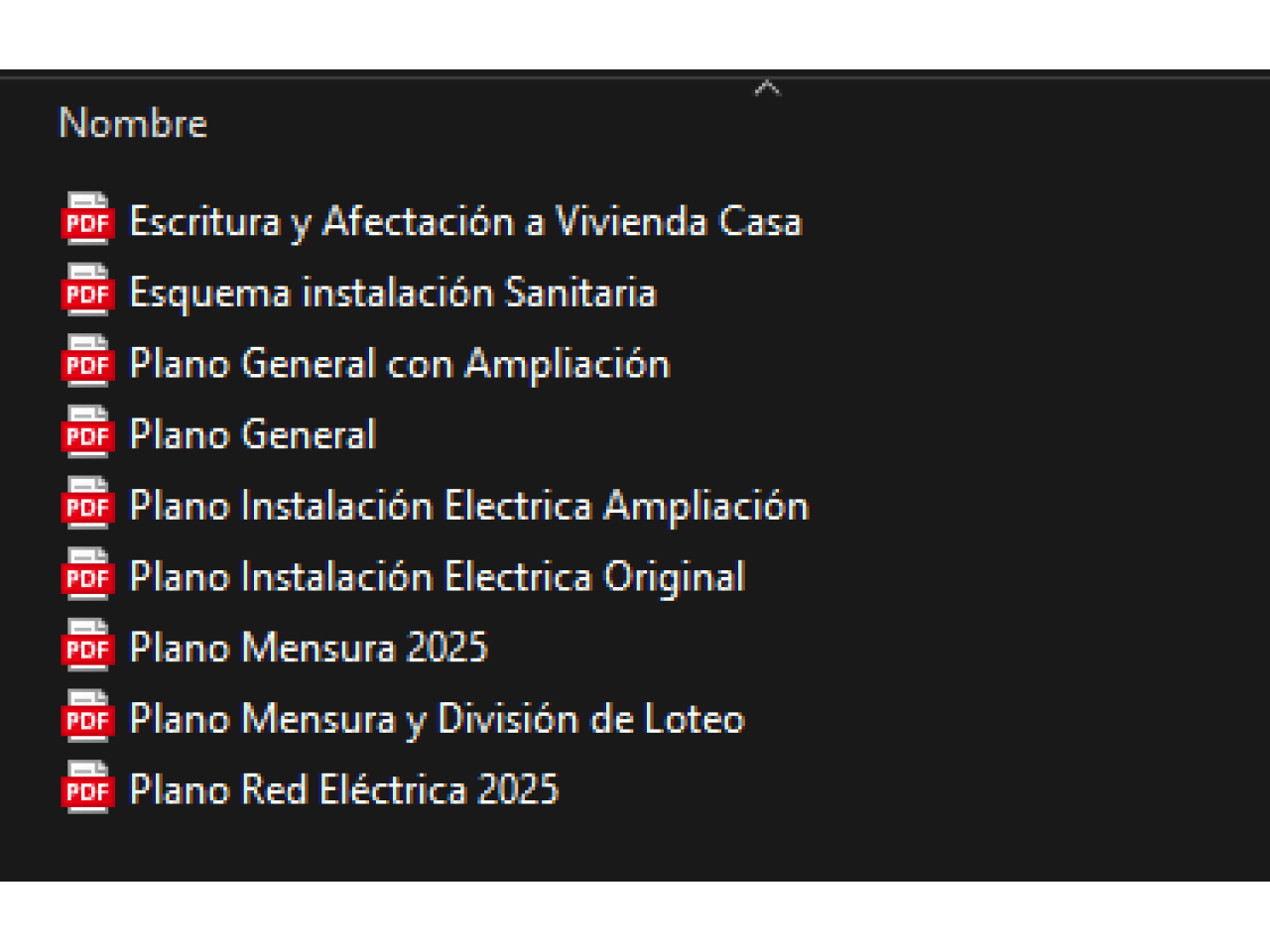Click PDF icon for Plano Instalación Electrica Ampliación
Viewport: 1270px width, 952px height.
click(87, 506)
